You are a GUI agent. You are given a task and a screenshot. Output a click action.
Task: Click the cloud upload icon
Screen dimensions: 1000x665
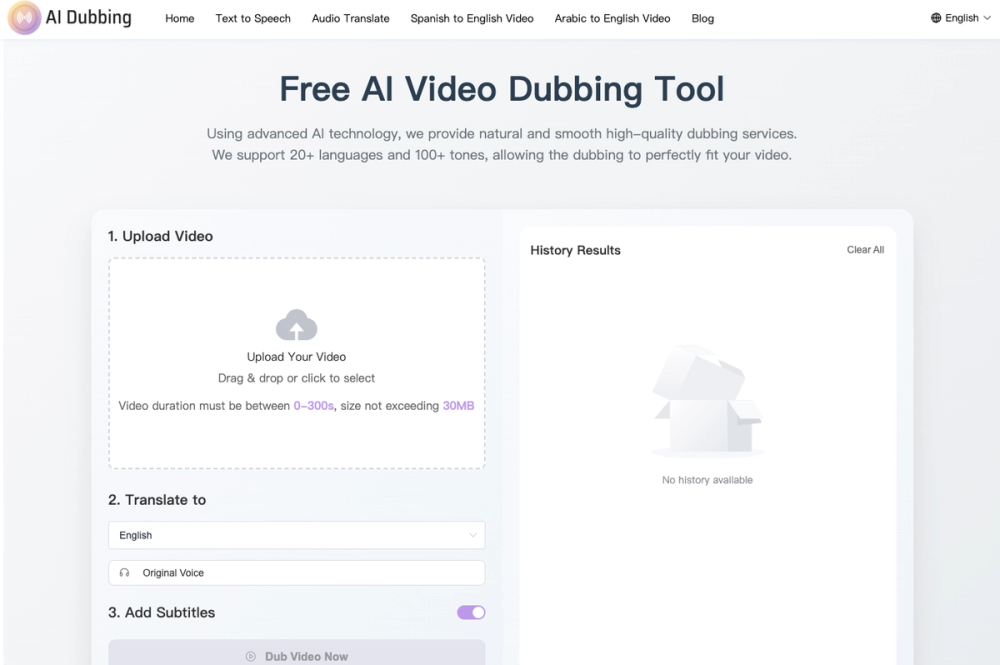click(x=296, y=324)
